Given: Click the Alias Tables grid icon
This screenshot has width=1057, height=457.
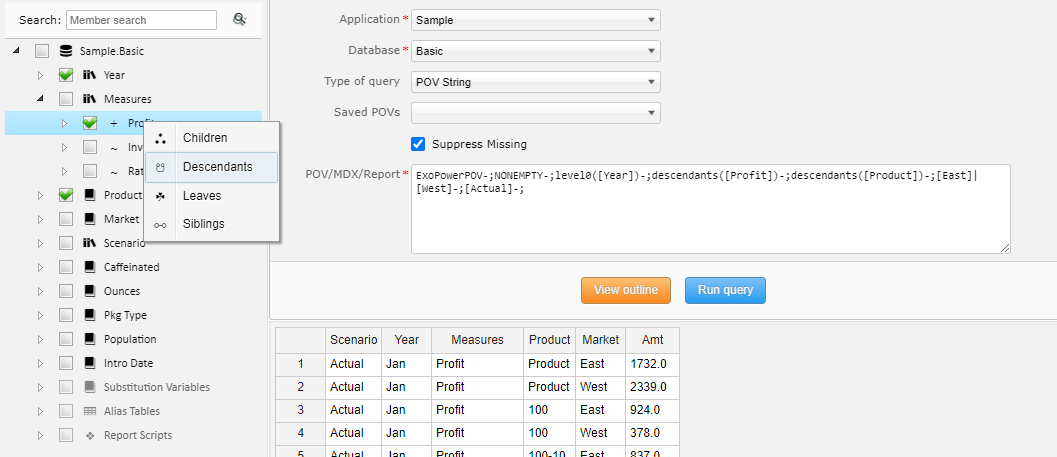Looking at the screenshot, I should (90, 411).
